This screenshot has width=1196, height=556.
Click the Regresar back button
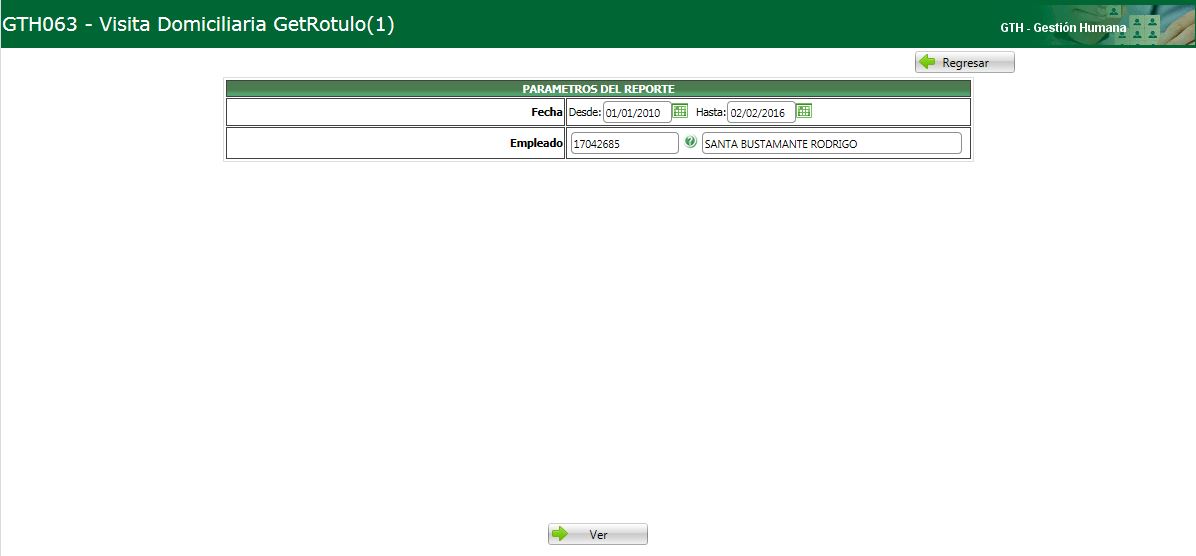[x=965, y=63]
